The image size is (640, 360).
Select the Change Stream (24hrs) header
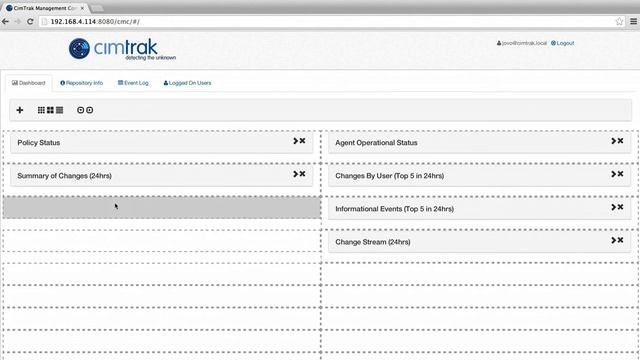pos(480,242)
